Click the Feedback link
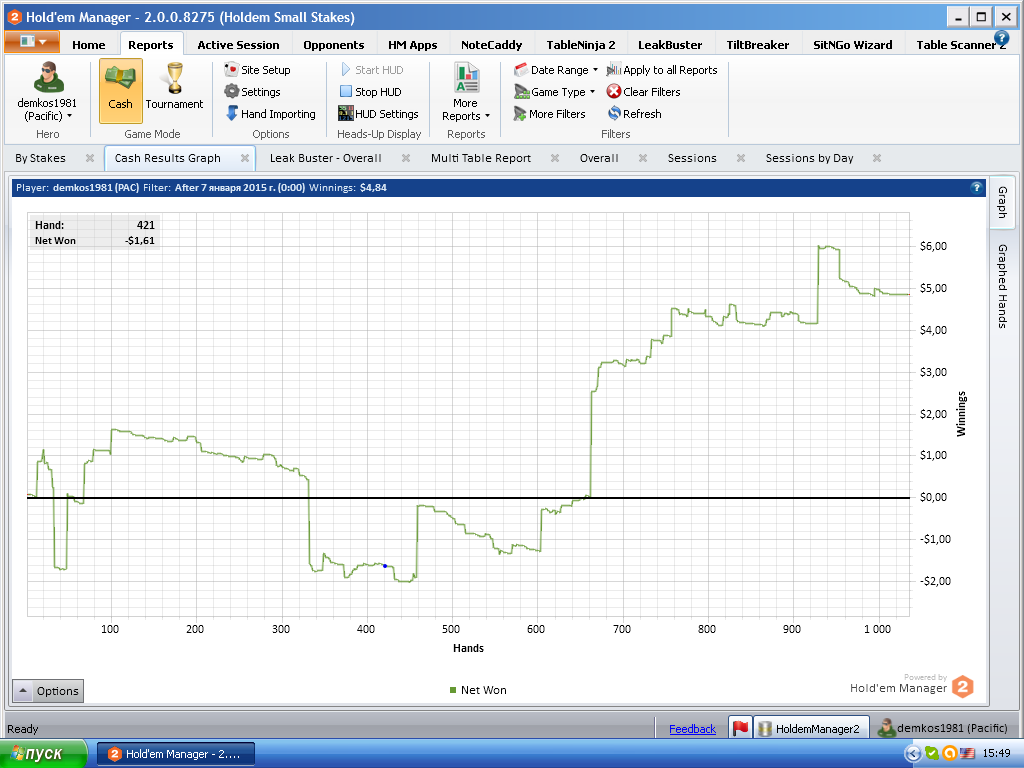Image resolution: width=1024 pixels, height=768 pixels. click(x=692, y=729)
